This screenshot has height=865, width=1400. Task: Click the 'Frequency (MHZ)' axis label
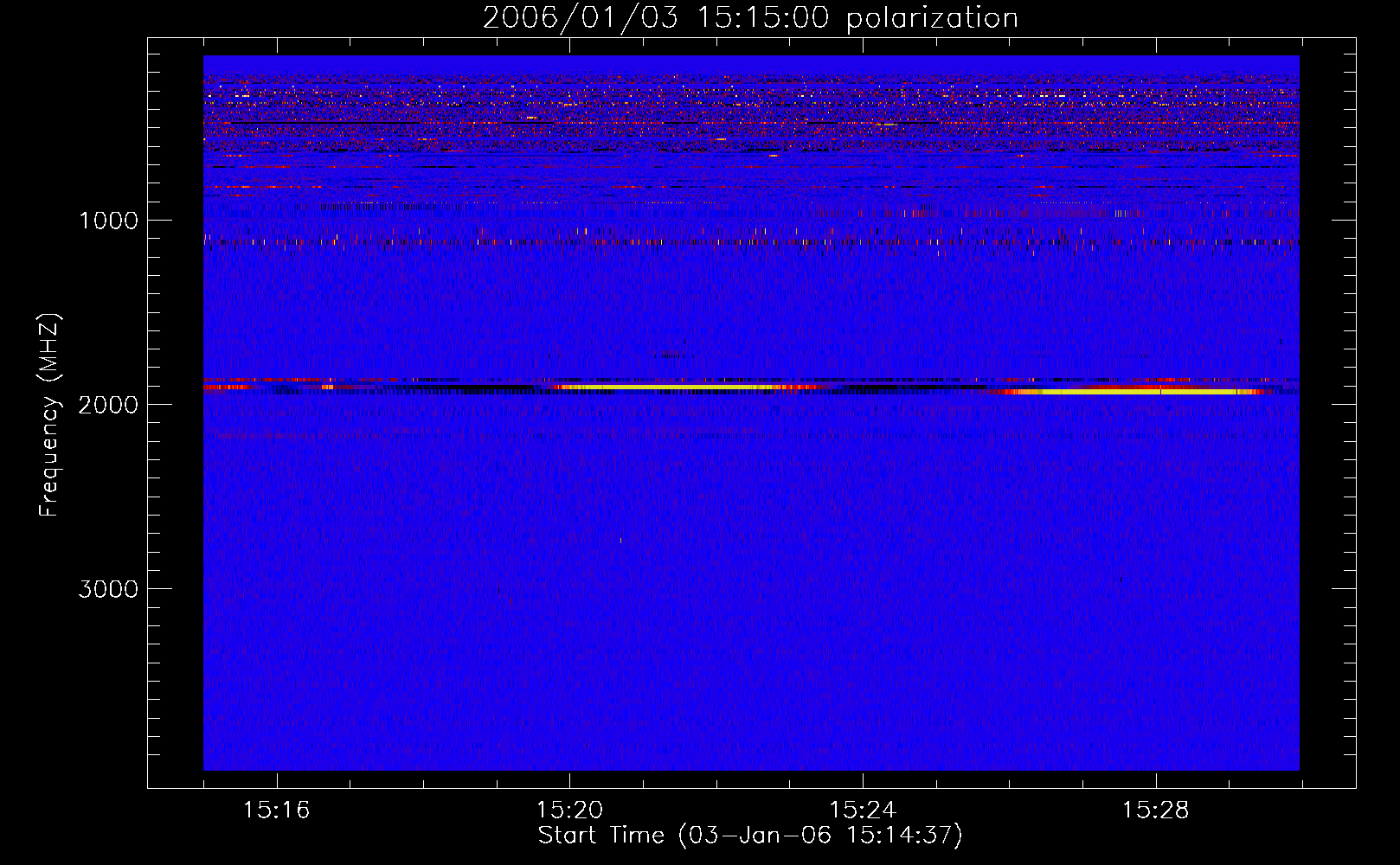pyautogui.click(x=49, y=415)
